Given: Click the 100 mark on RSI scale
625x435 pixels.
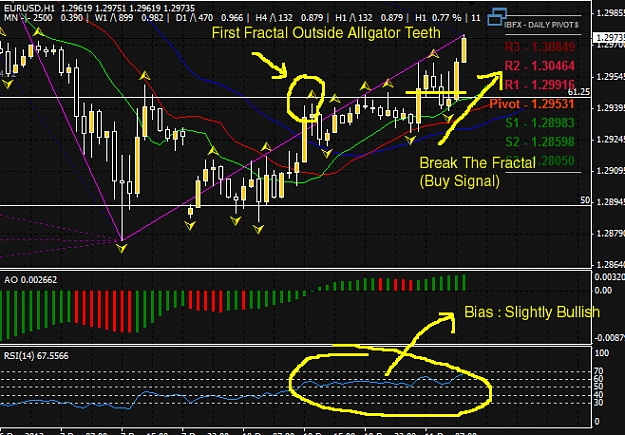Looking at the screenshot, I should 601,353.
